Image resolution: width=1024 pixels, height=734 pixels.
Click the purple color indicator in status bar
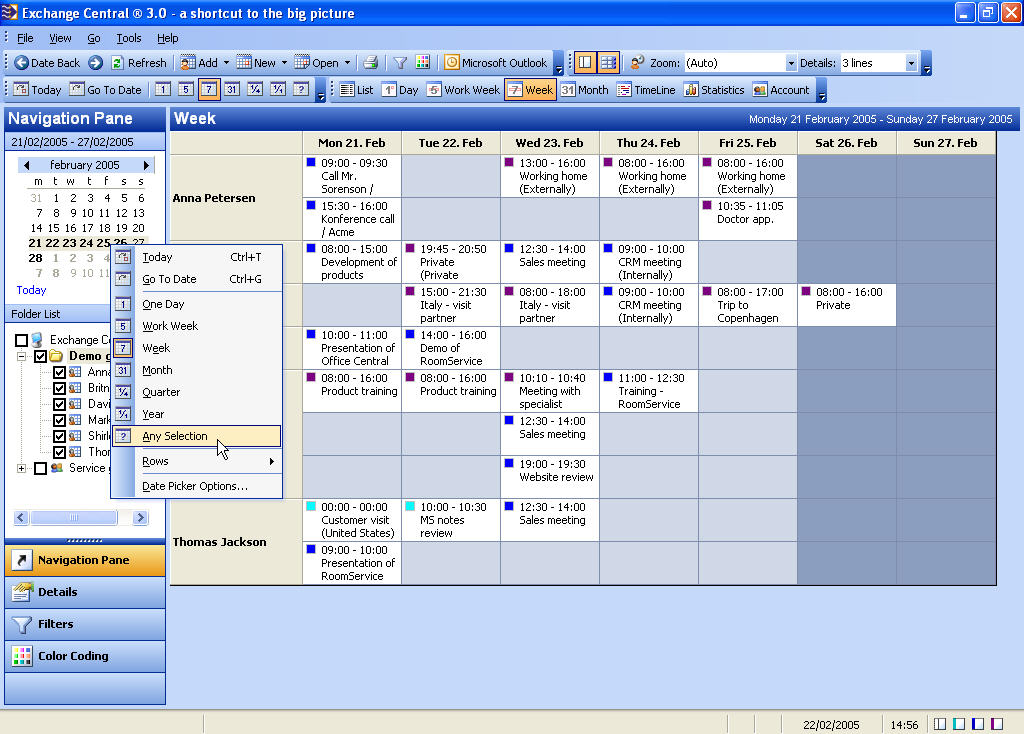coord(997,724)
